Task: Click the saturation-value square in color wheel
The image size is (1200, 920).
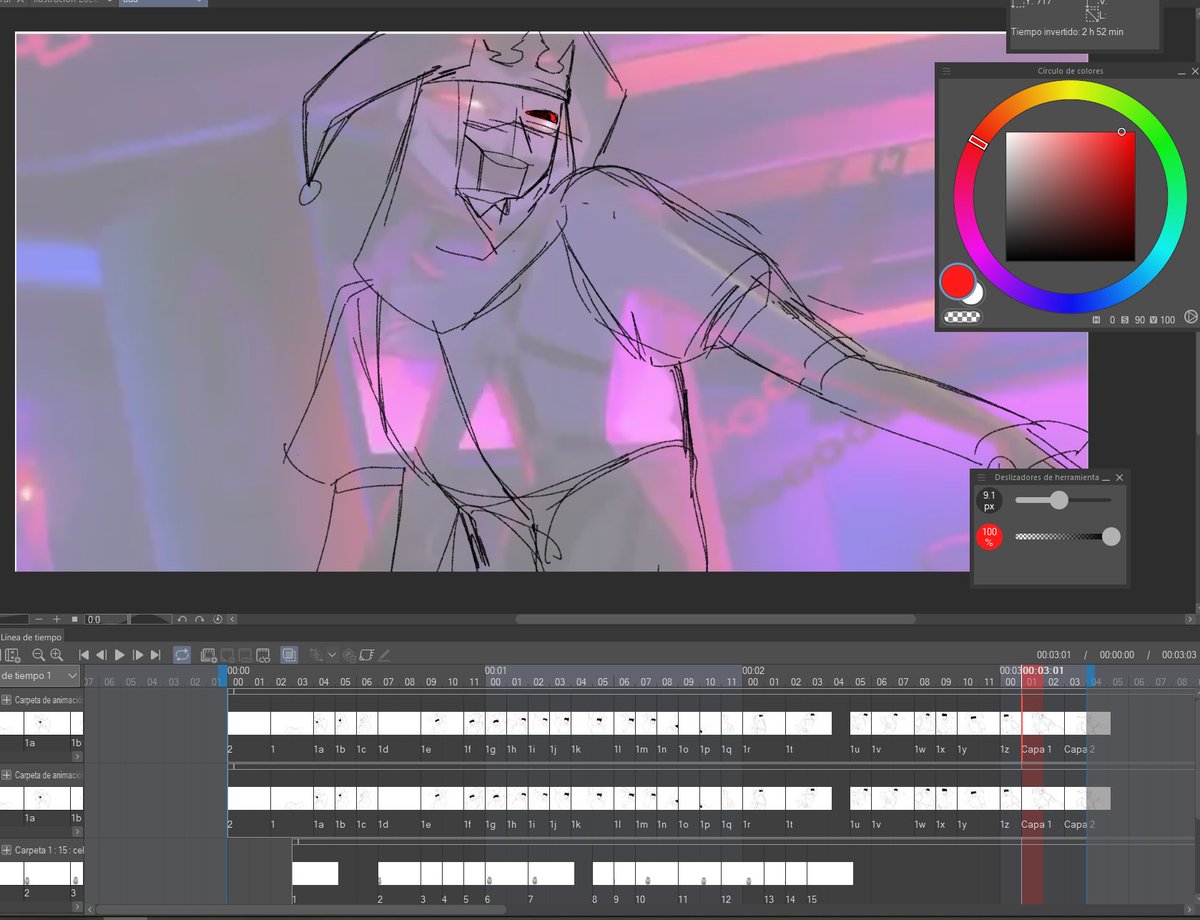Action: (x=1070, y=196)
